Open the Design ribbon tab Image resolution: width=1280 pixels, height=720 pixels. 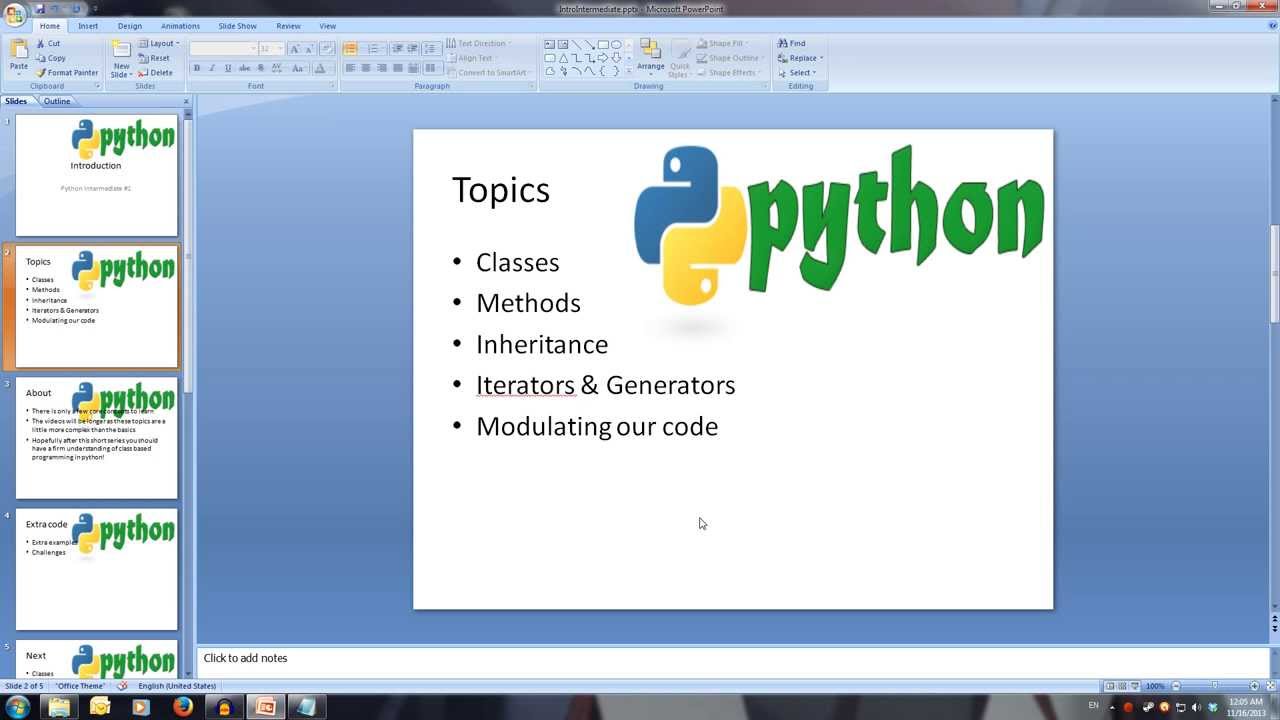click(x=130, y=26)
